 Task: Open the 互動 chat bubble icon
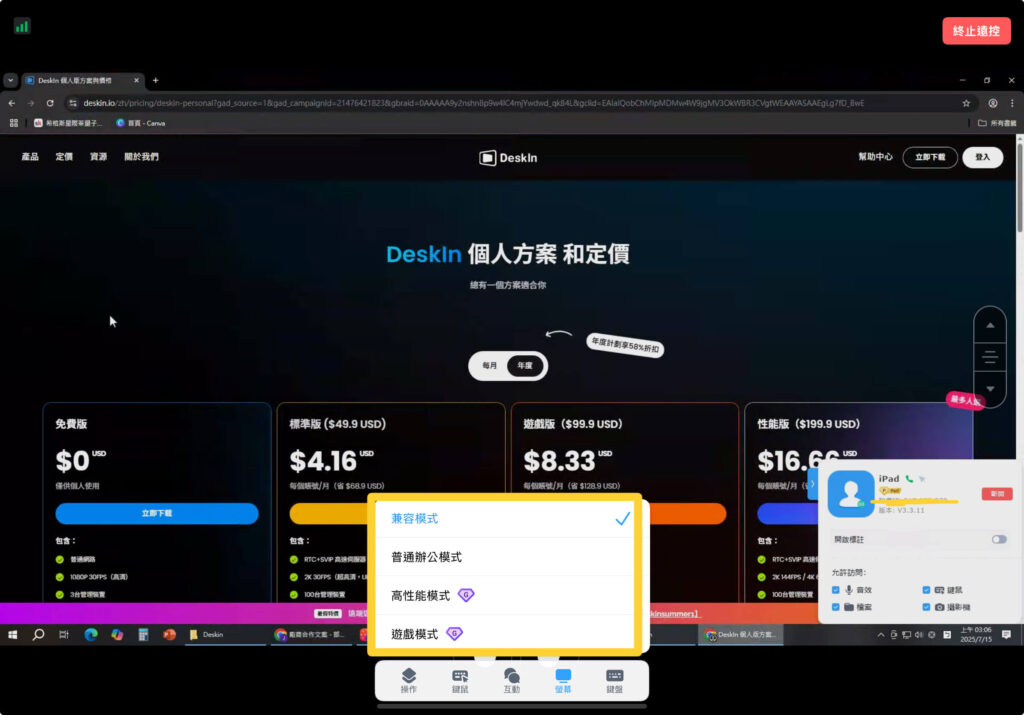click(512, 680)
